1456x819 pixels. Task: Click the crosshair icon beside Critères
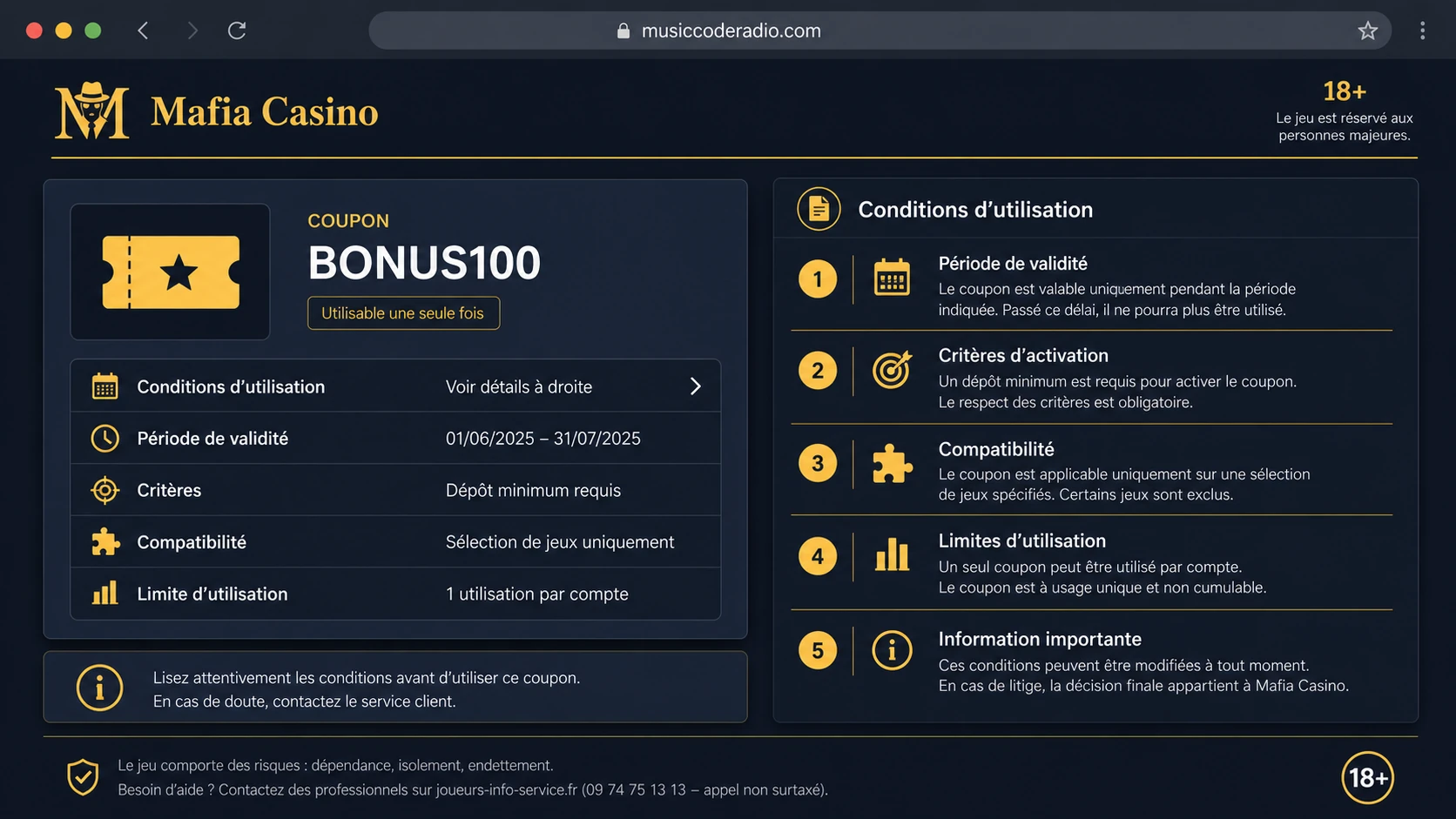pyautogui.click(x=105, y=490)
